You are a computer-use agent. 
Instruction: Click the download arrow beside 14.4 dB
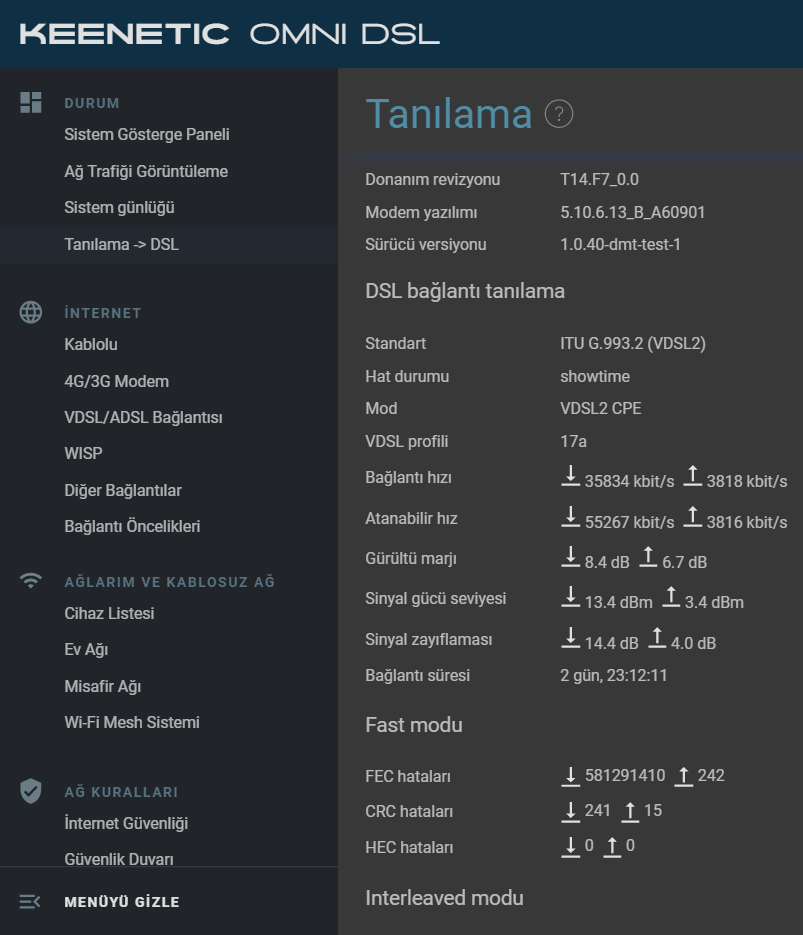coord(571,638)
